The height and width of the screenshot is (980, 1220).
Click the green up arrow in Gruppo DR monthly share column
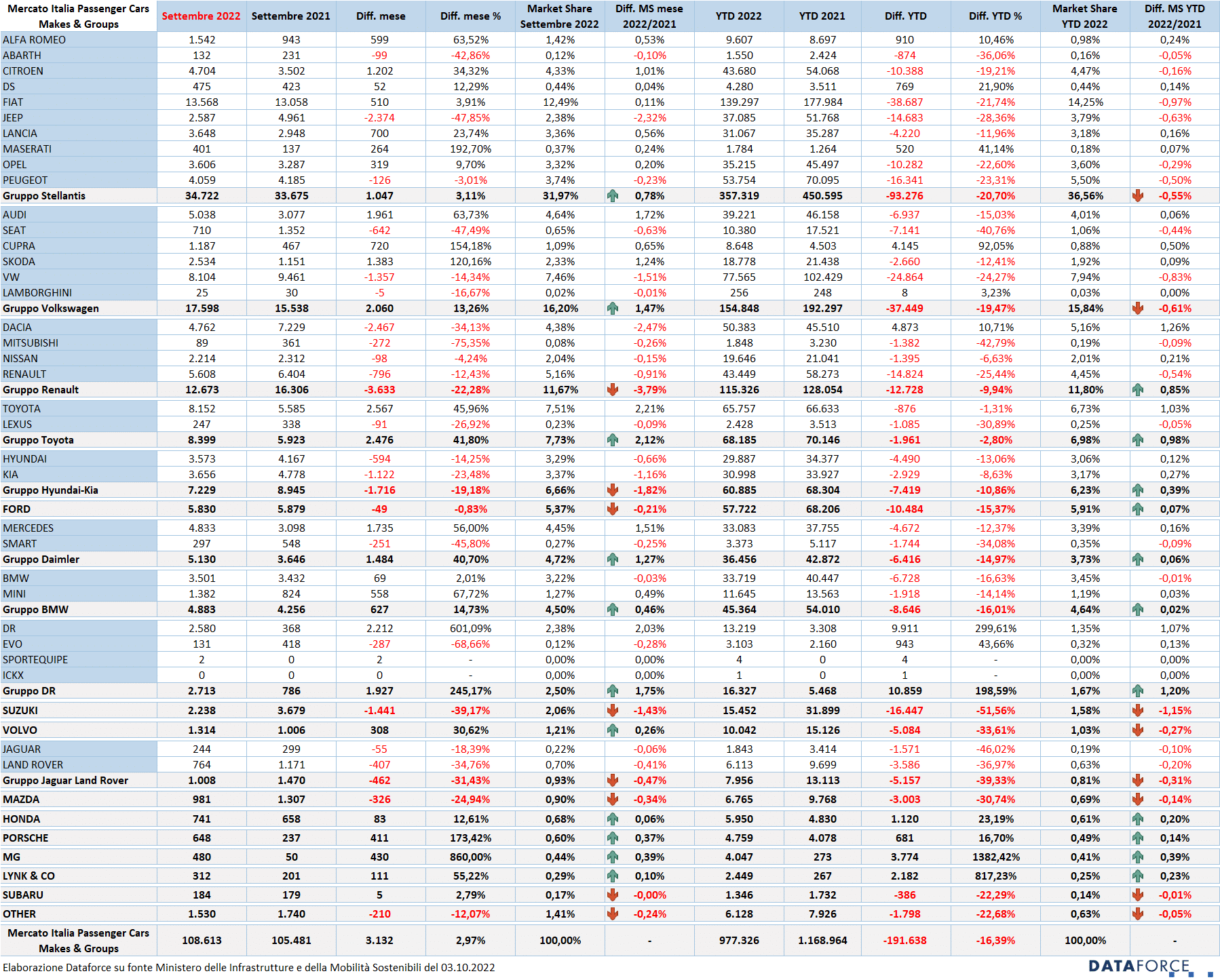click(613, 691)
